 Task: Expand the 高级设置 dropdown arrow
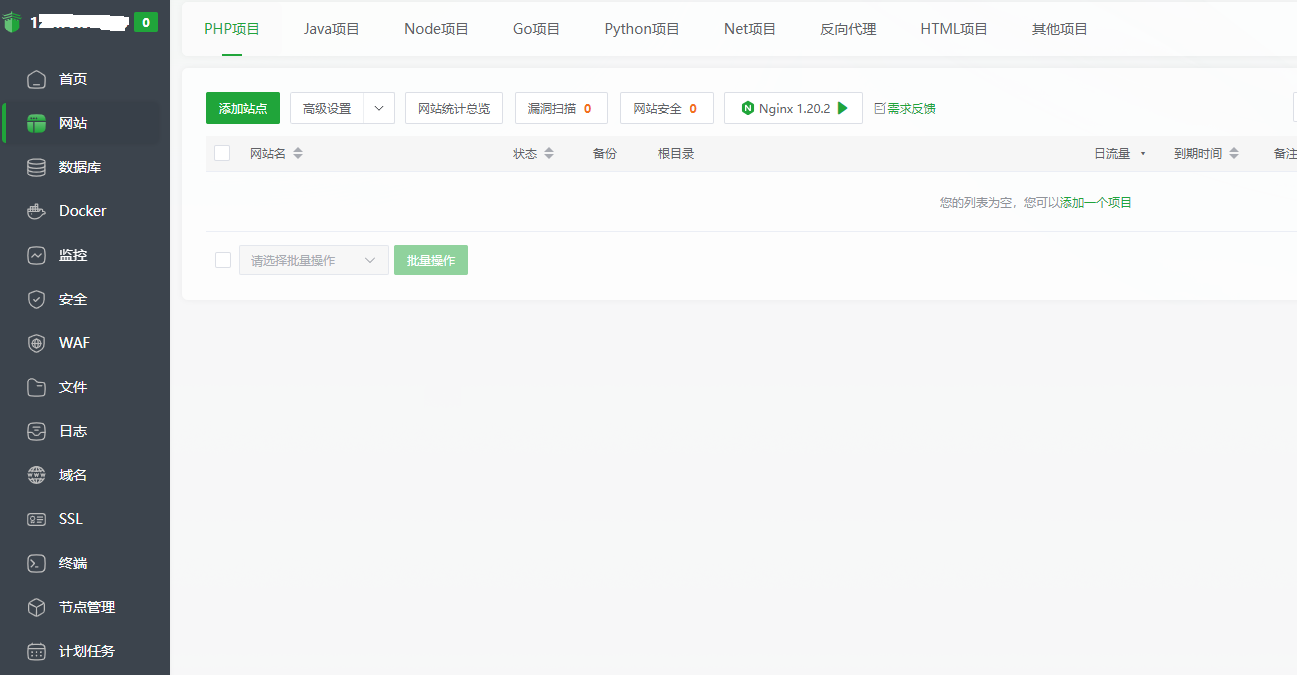[x=379, y=107]
